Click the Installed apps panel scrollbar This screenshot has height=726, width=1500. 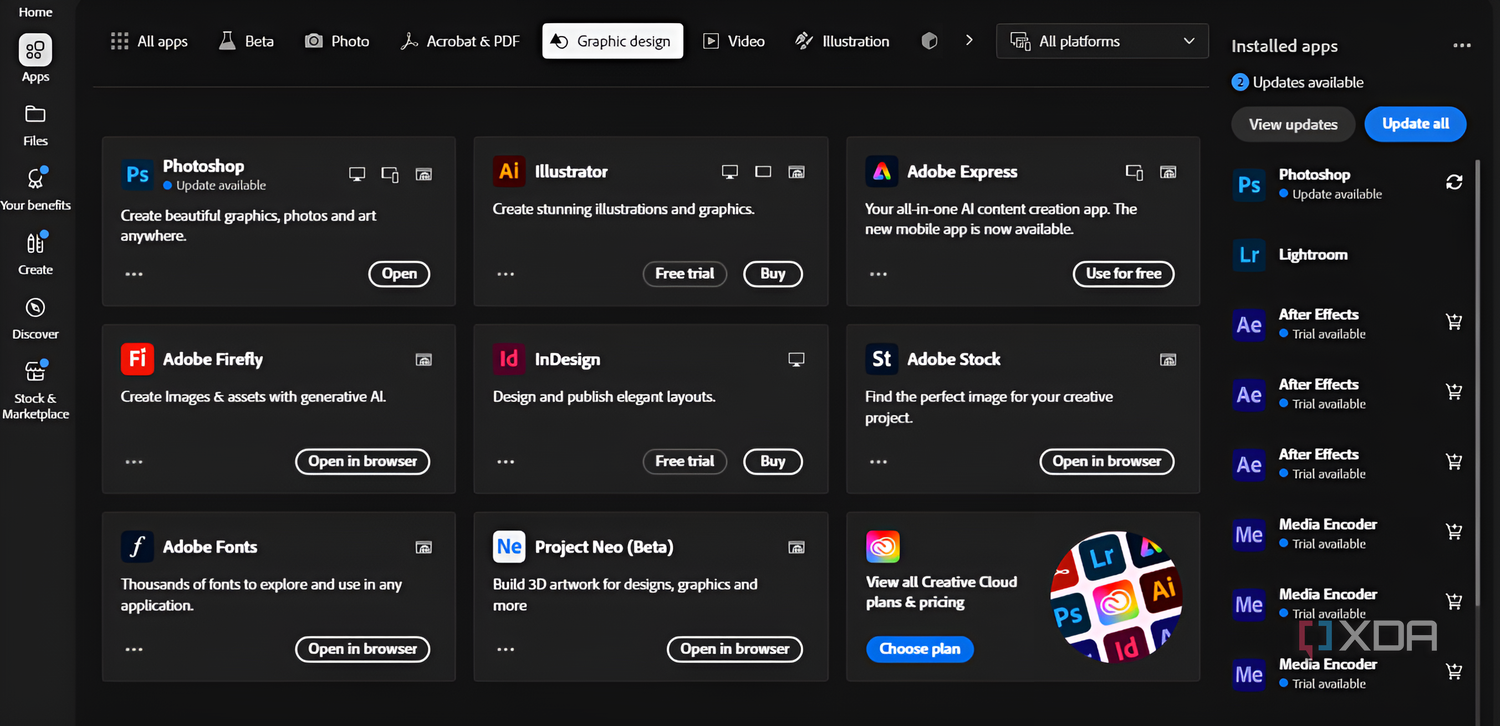click(x=1478, y=384)
